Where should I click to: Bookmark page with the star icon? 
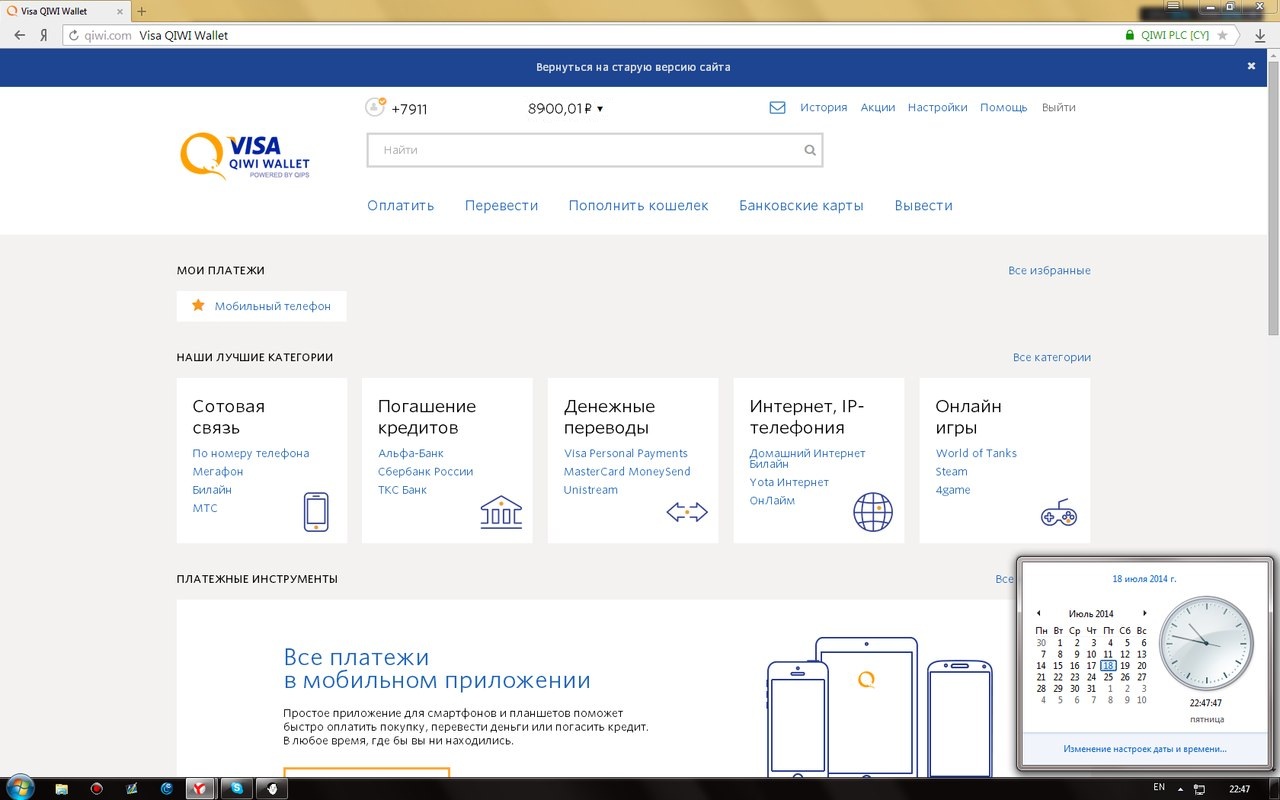tap(1222, 35)
